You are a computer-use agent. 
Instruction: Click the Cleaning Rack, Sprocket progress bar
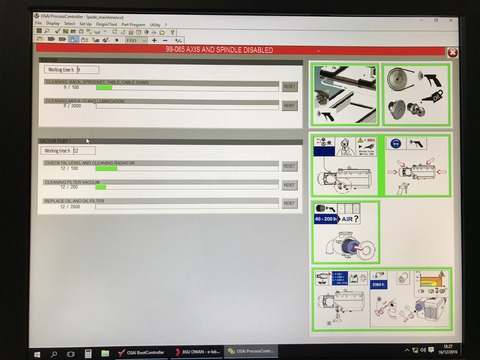pos(187,88)
